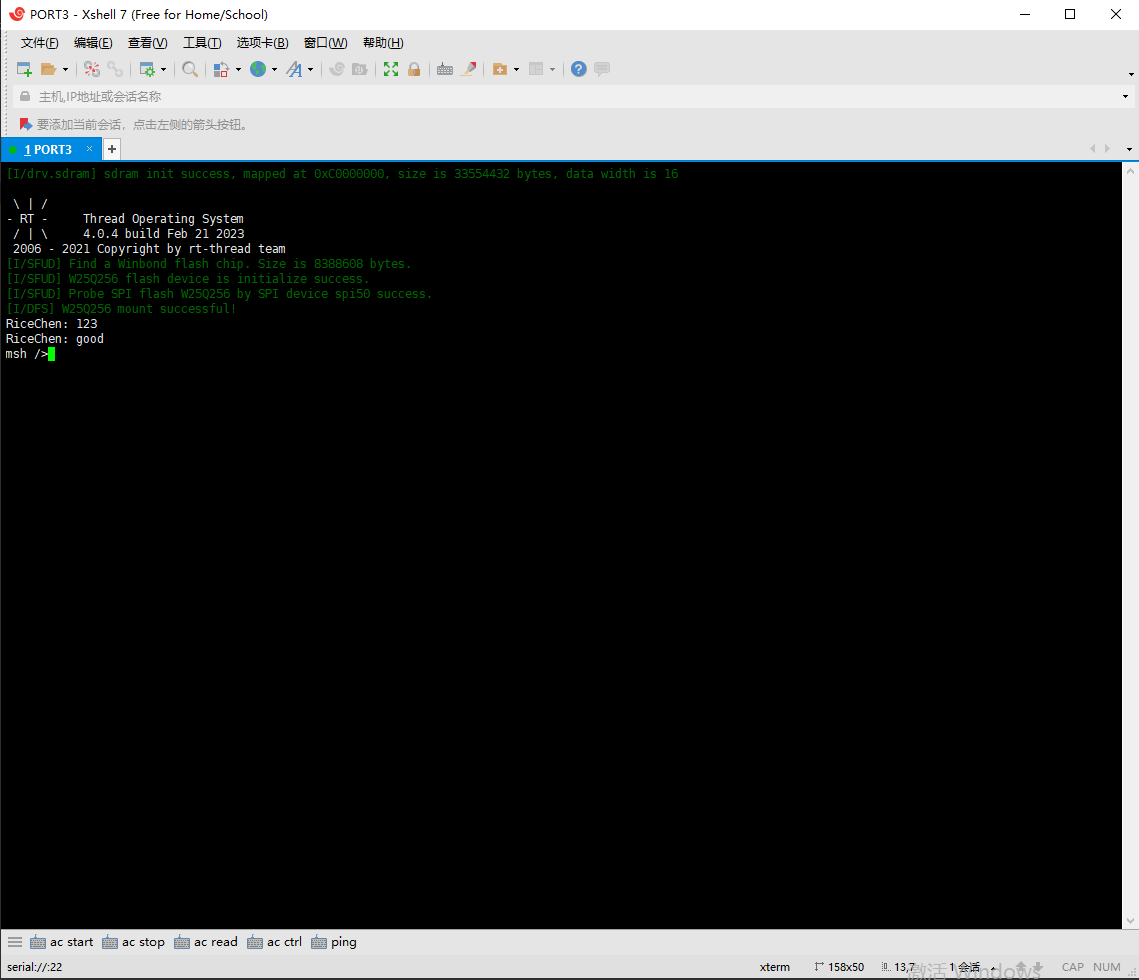The height and width of the screenshot is (980, 1139).
Task: Run the 'ping' quick command
Action: tap(334, 941)
